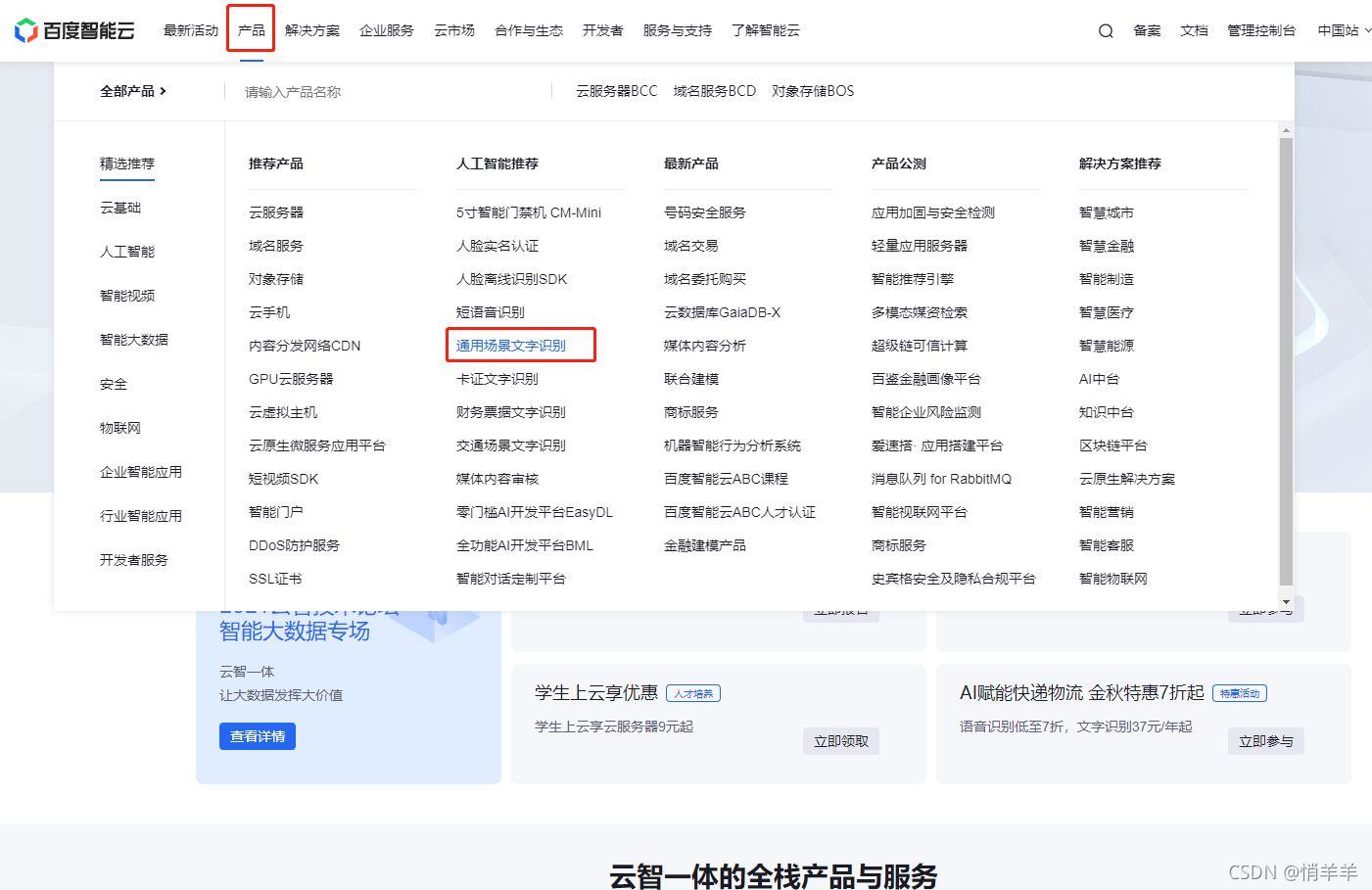The width and height of the screenshot is (1372, 890).
Task: Open 管理控制台 link
Action: [1261, 31]
